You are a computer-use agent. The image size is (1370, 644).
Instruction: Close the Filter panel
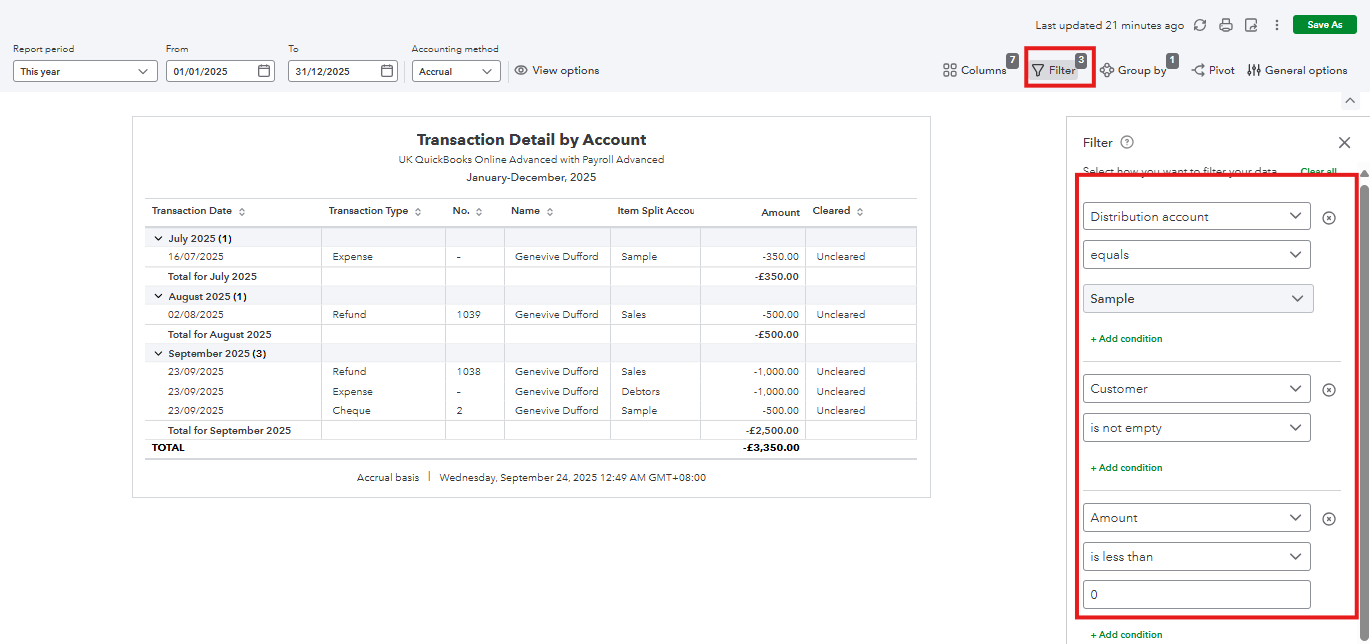tap(1344, 143)
